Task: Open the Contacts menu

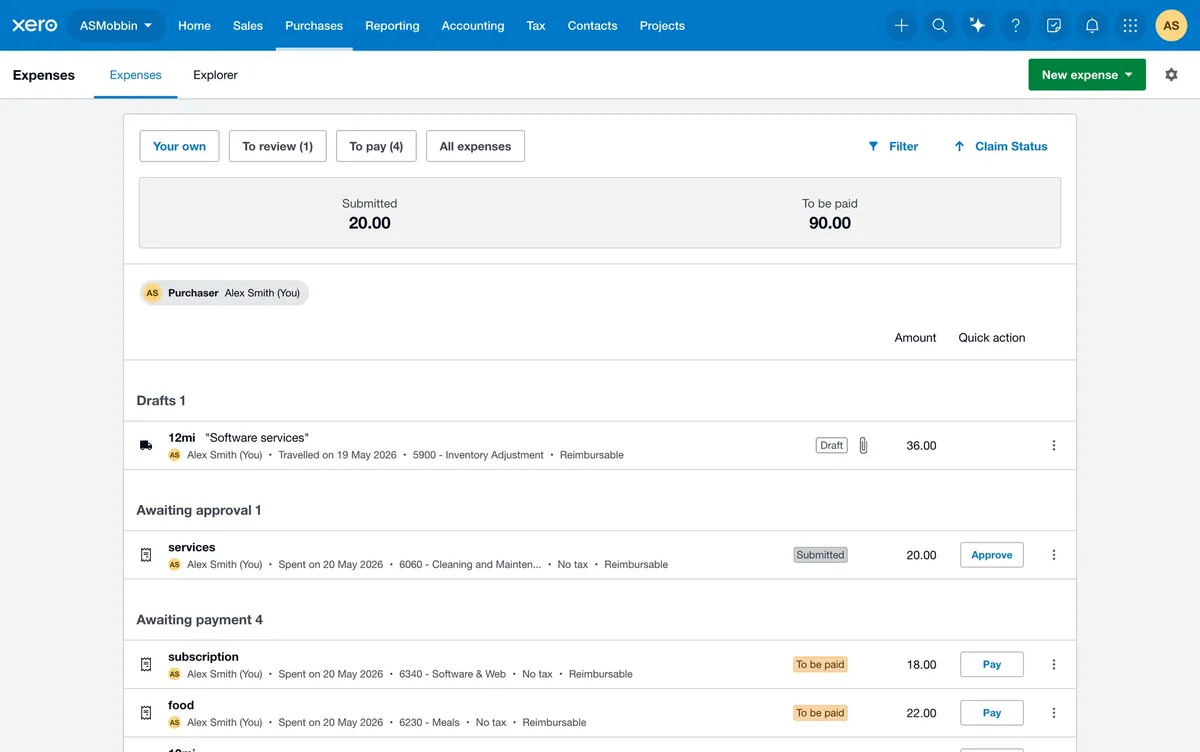Action: pos(592,26)
